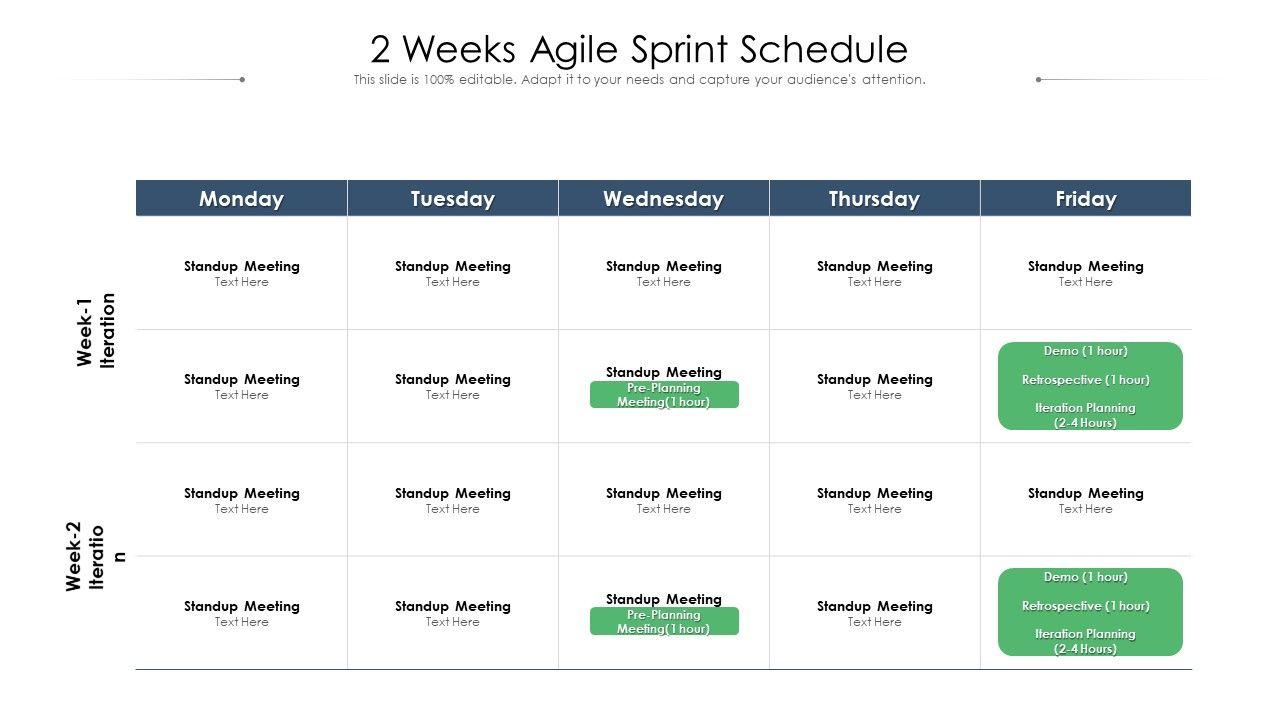Image resolution: width=1280 pixels, height=720 pixels.
Task: Click Week-1 green Pre-Planning Meeting box
Action: [664, 395]
